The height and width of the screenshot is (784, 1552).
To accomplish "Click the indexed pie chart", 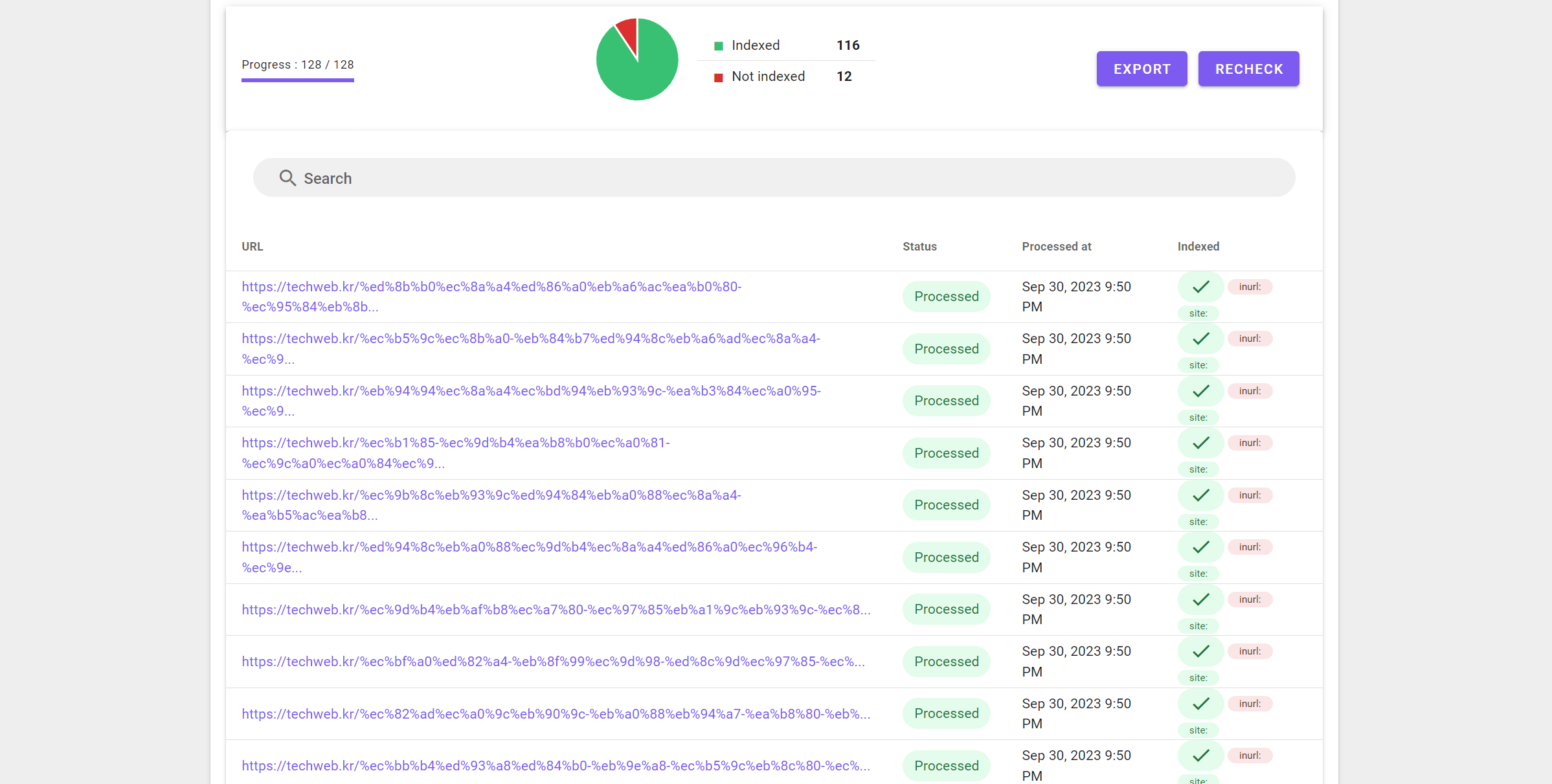I will pyautogui.click(x=637, y=60).
